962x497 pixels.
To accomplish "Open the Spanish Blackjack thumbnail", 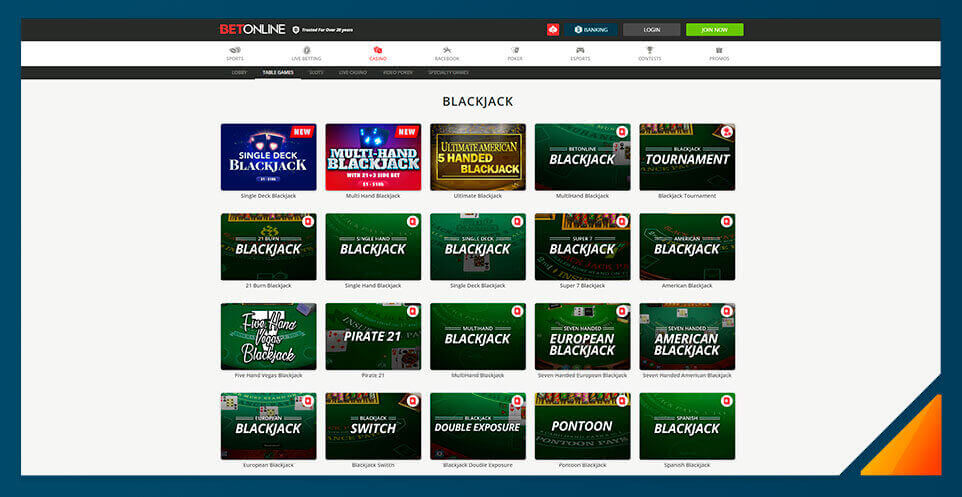I will click(x=687, y=426).
